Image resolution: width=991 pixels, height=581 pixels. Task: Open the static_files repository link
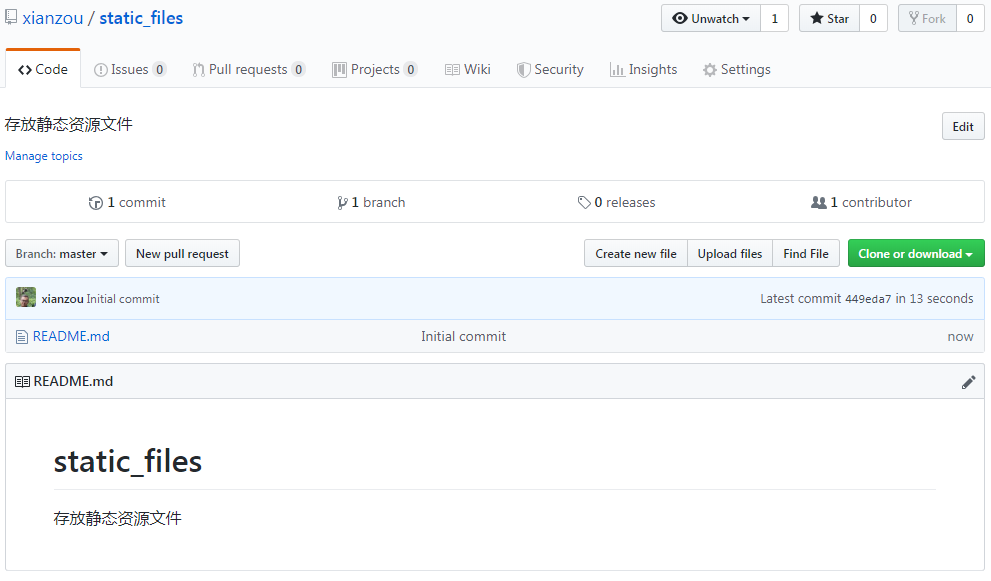tap(141, 18)
